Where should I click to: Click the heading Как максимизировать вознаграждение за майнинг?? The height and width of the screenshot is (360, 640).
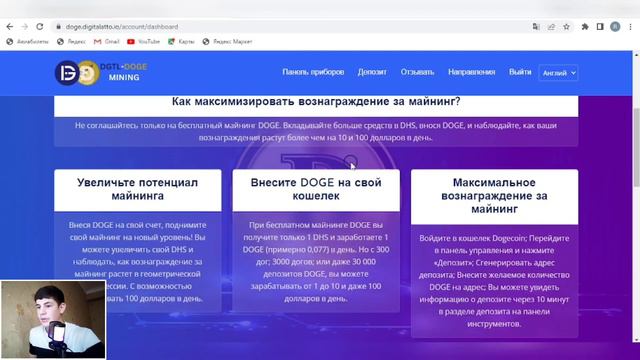pos(316,101)
